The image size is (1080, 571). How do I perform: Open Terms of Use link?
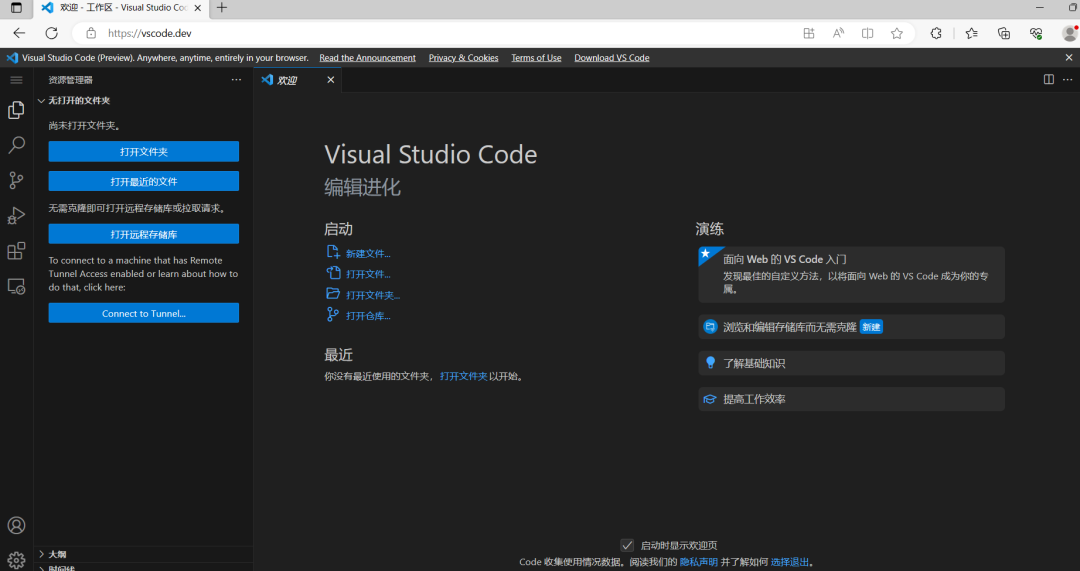click(536, 58)
